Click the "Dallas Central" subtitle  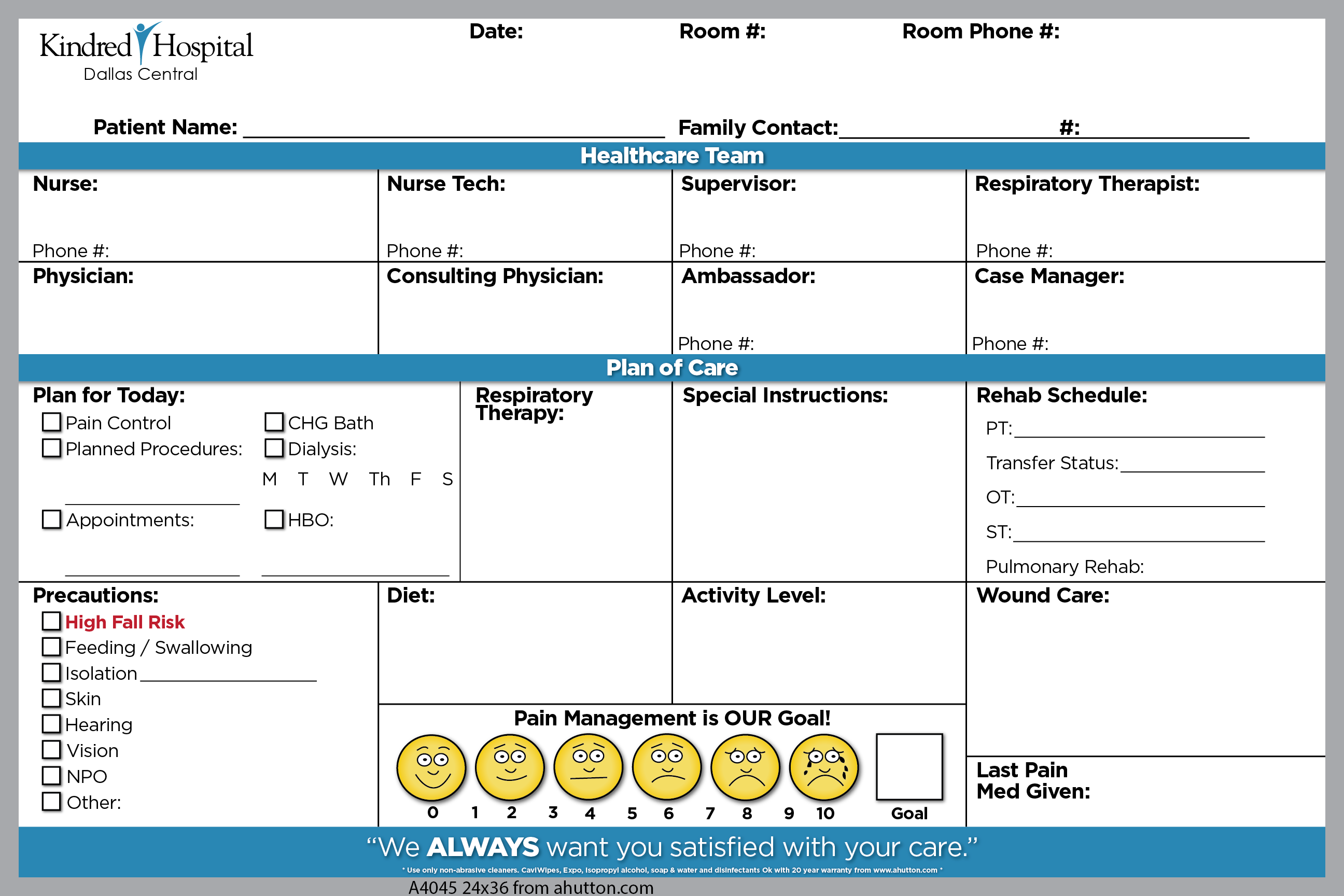[141, 74]
